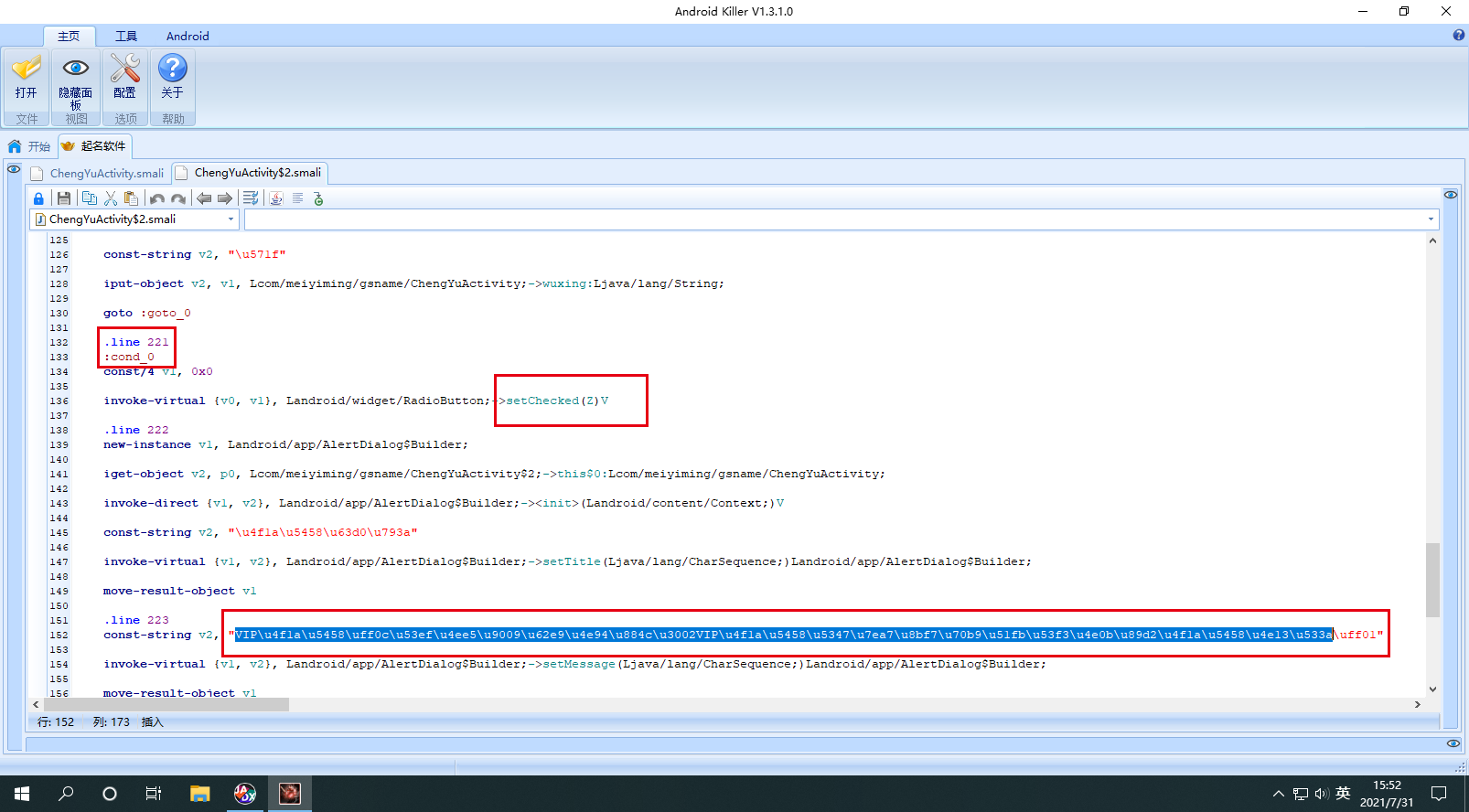1469x812 pixels.
Task: Select the 起名软件 project tab
Action: (x=94, y=146)
